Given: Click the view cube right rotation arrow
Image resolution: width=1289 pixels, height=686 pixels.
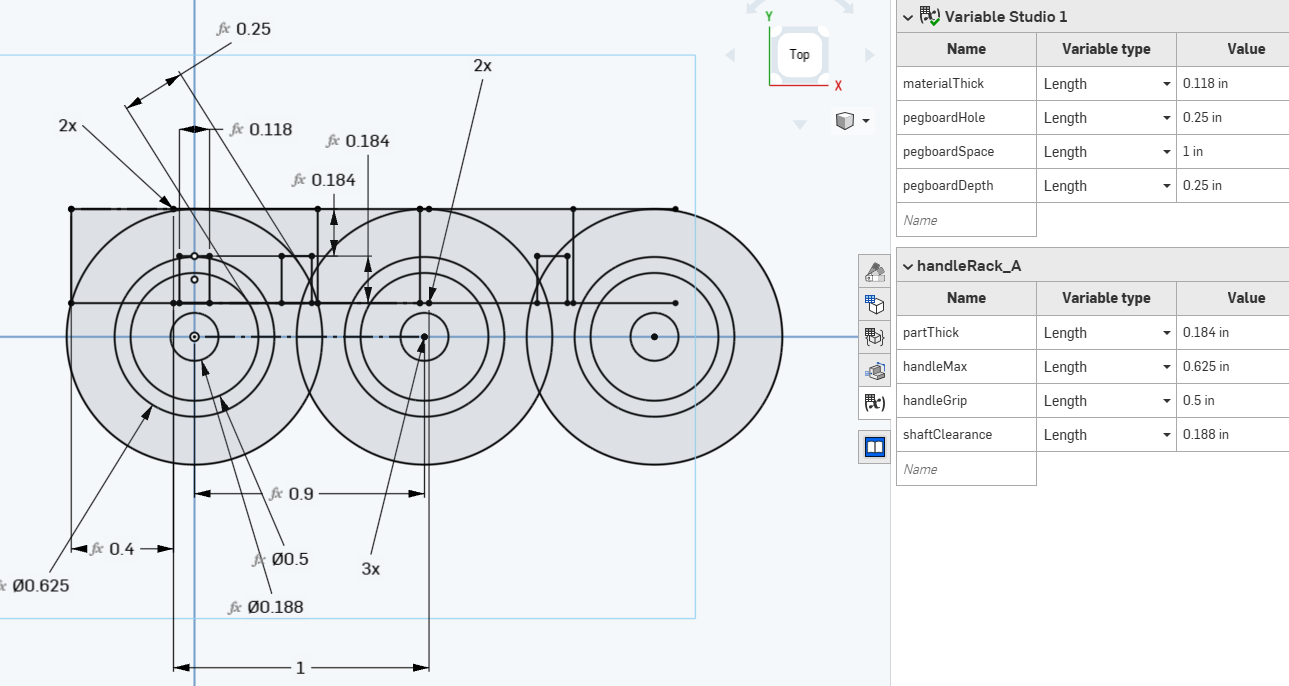Looking at the screenshot, I should coord(868,55).
